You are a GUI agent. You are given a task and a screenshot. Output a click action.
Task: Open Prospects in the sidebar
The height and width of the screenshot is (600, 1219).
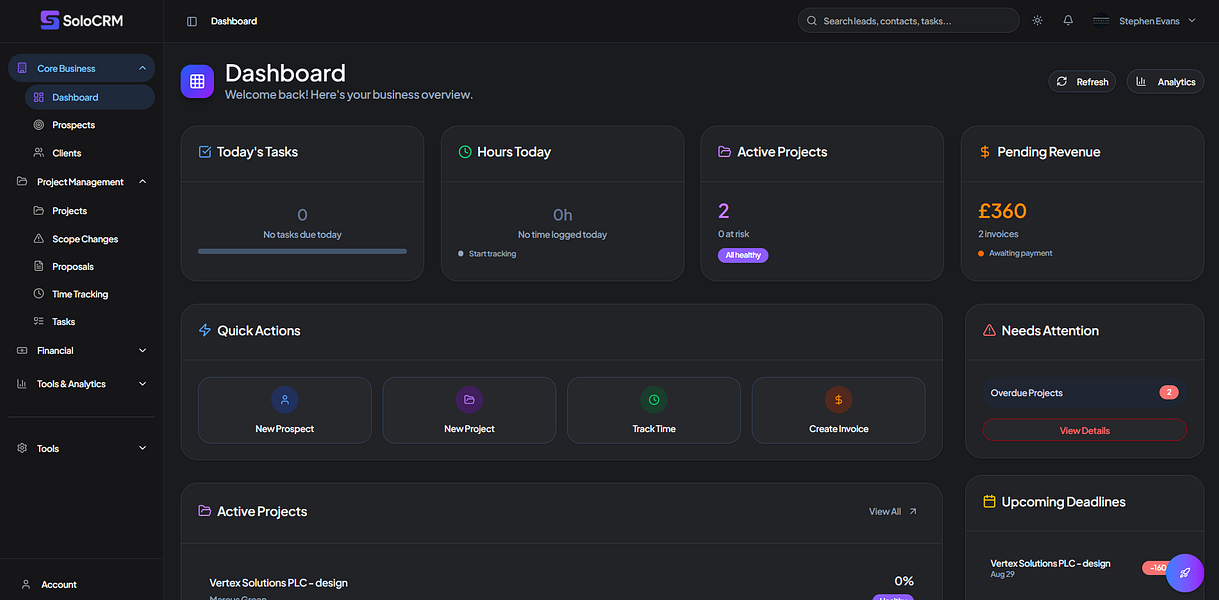click(89, 125)
